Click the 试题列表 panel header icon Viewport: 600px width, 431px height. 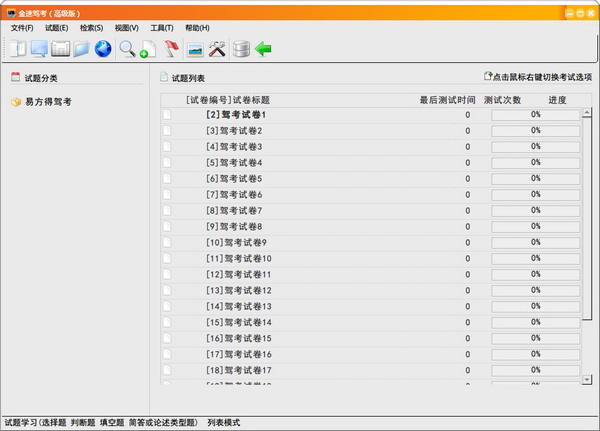pos(164,77)
